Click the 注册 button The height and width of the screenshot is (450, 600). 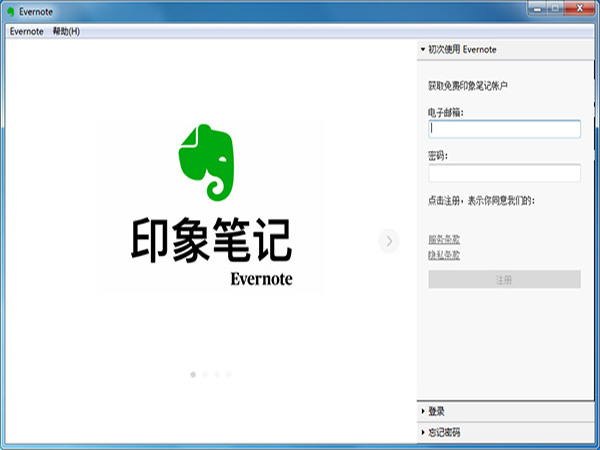[x=504, y=279]
